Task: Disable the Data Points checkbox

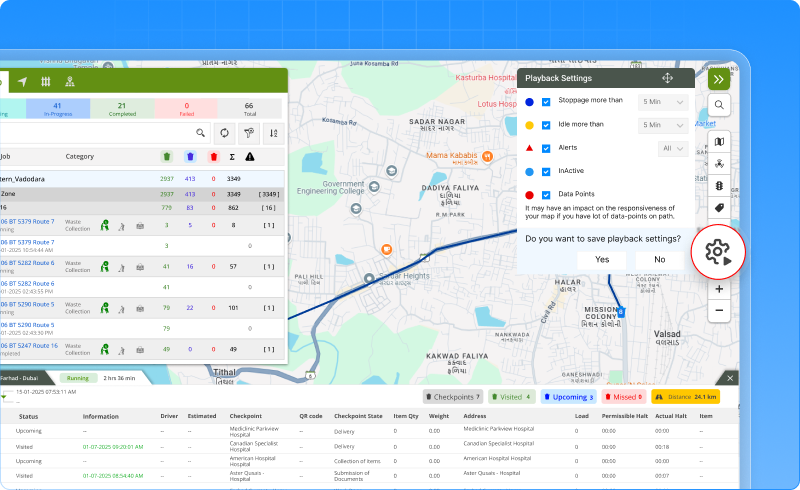Action: tap(546, 194)
